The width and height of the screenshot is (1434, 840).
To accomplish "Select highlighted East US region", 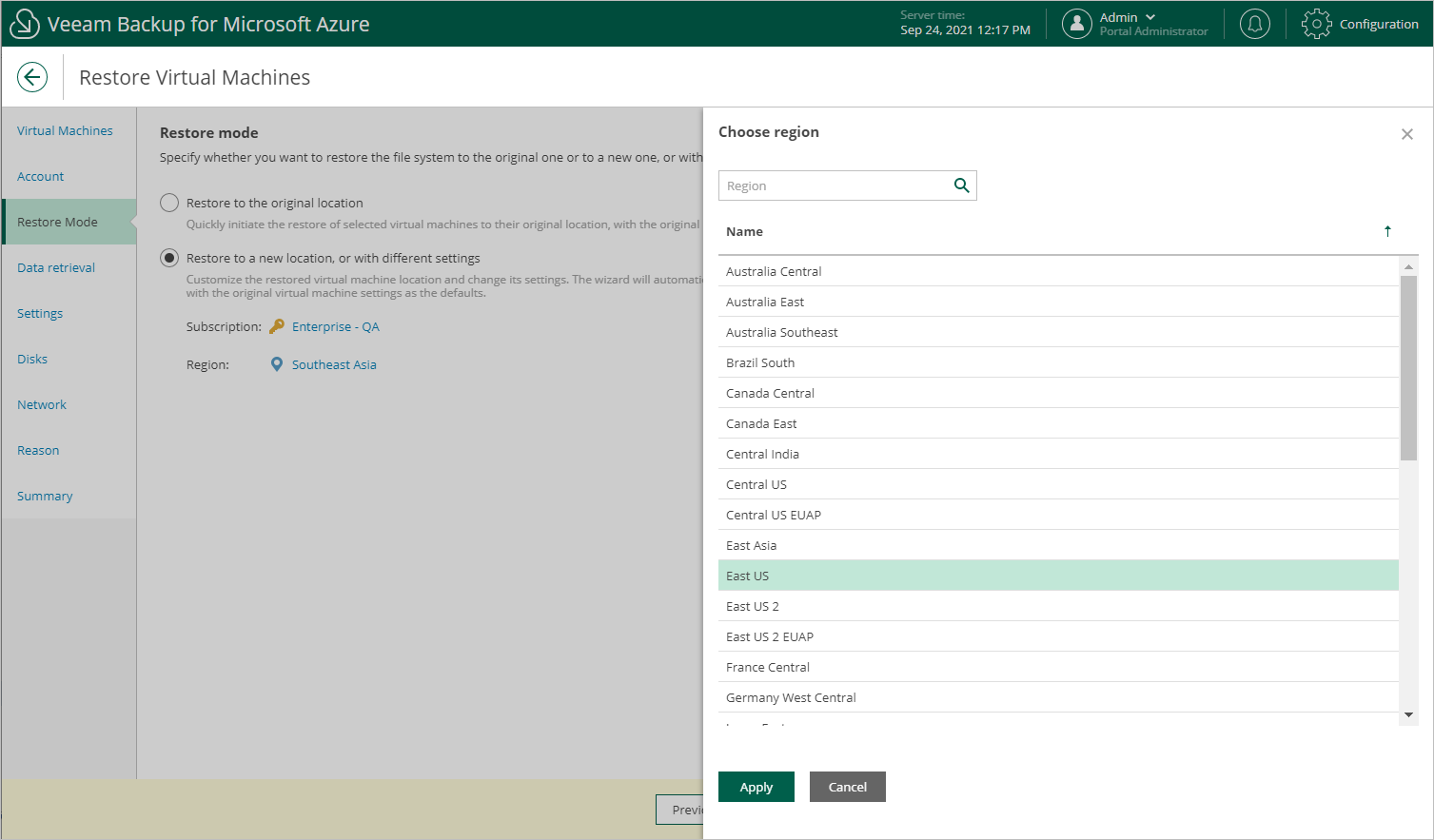I will pyautogui.click(x=1058, y=576).
